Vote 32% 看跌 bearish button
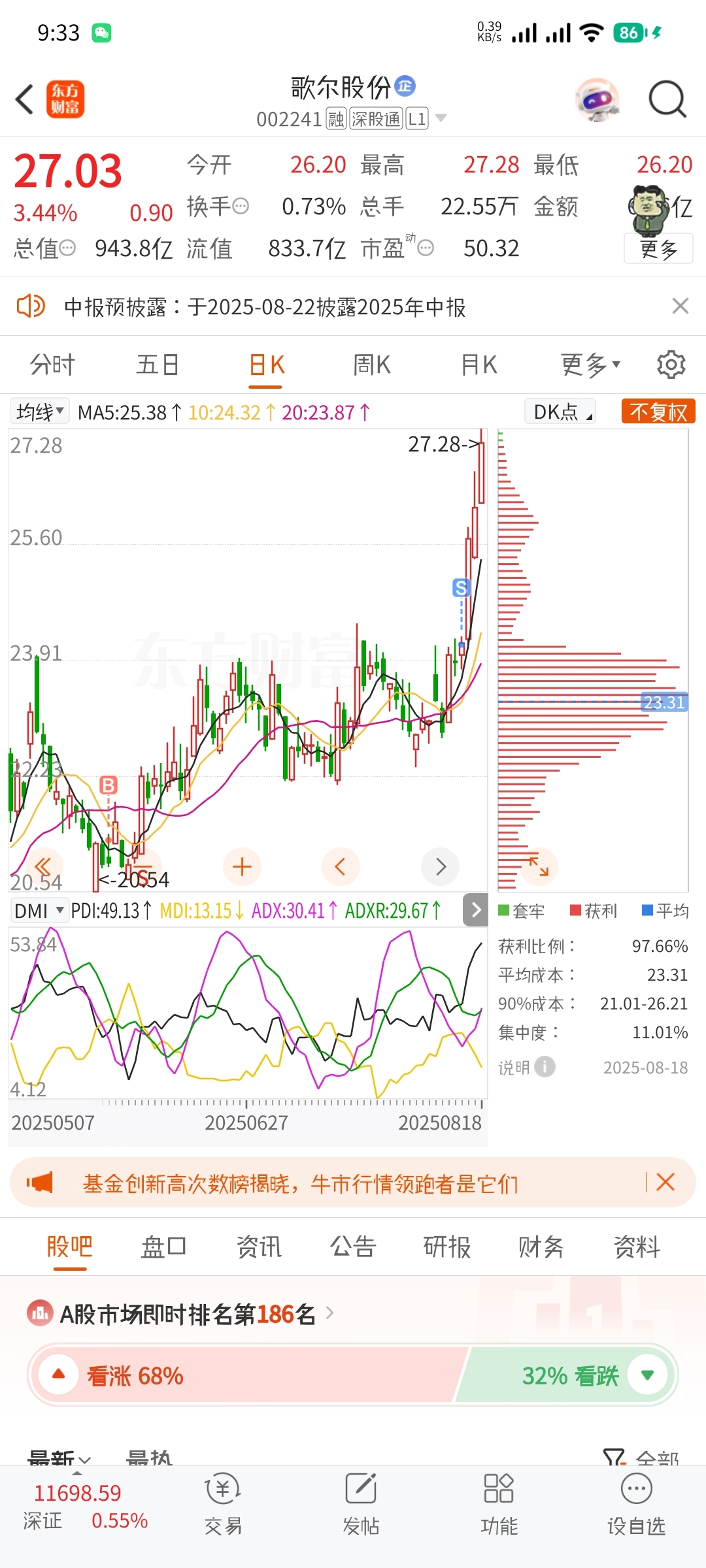 (566, 1375)
